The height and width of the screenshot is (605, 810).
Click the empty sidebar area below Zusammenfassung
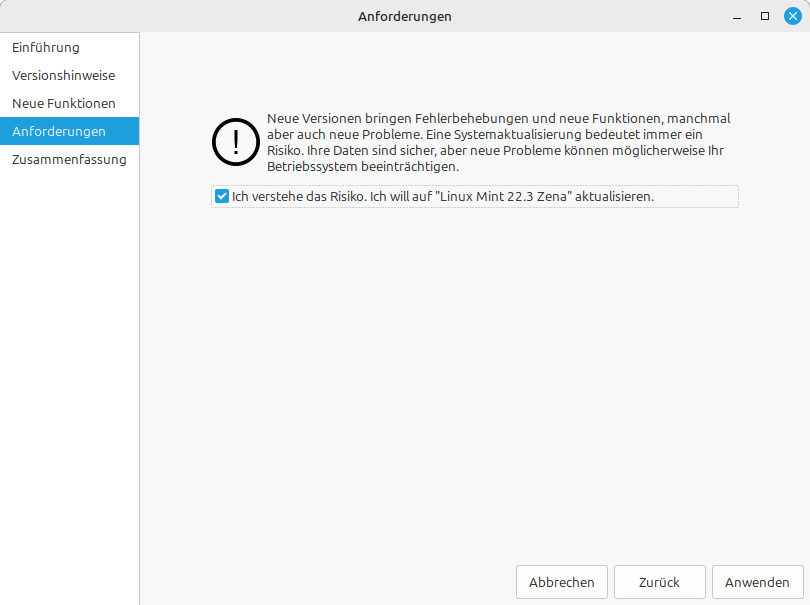[x=69, y=380]
